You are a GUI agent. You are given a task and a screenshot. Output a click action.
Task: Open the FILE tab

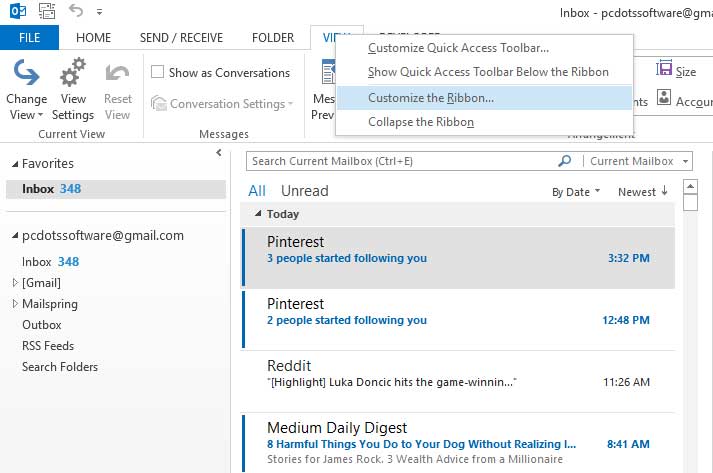(29, 38)
